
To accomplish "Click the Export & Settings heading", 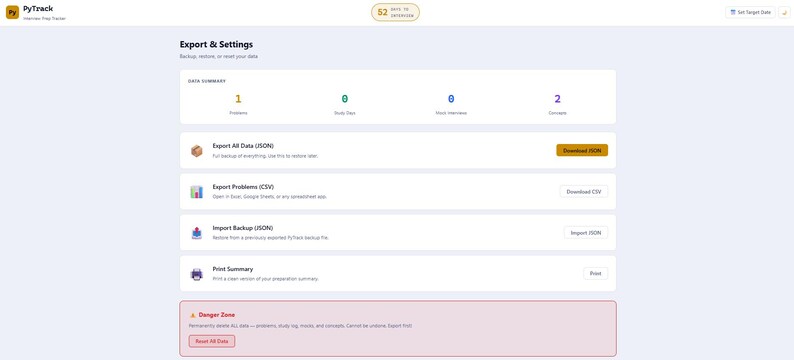I will (216, 45).
